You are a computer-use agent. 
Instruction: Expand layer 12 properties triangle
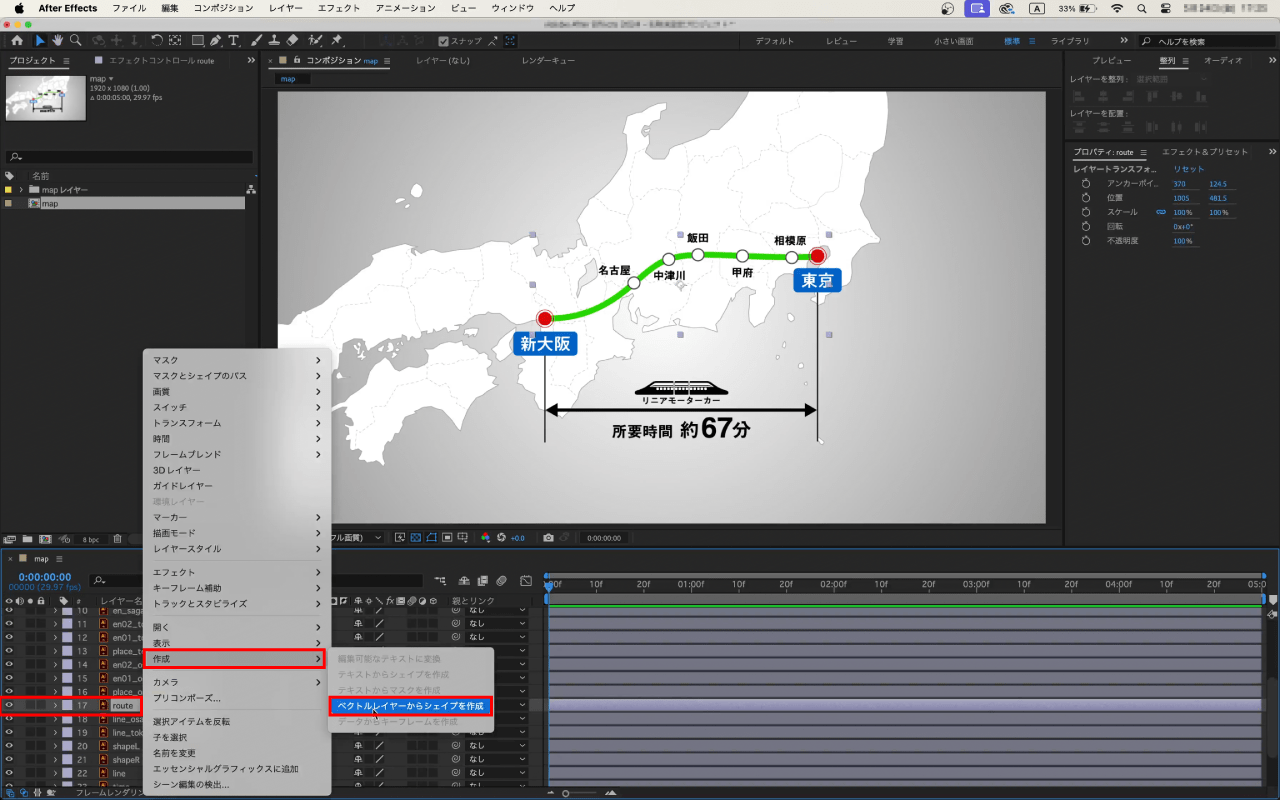pyautogui.click(x=55, y=637)
